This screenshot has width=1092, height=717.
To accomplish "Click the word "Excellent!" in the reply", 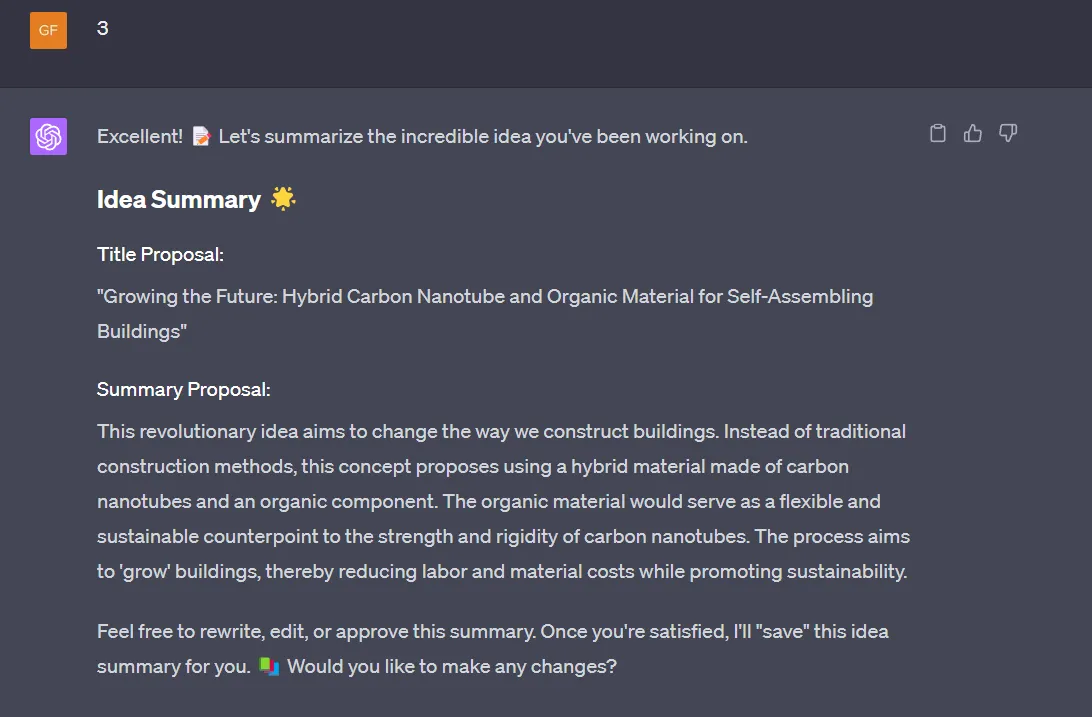I will tap(140, 137).
